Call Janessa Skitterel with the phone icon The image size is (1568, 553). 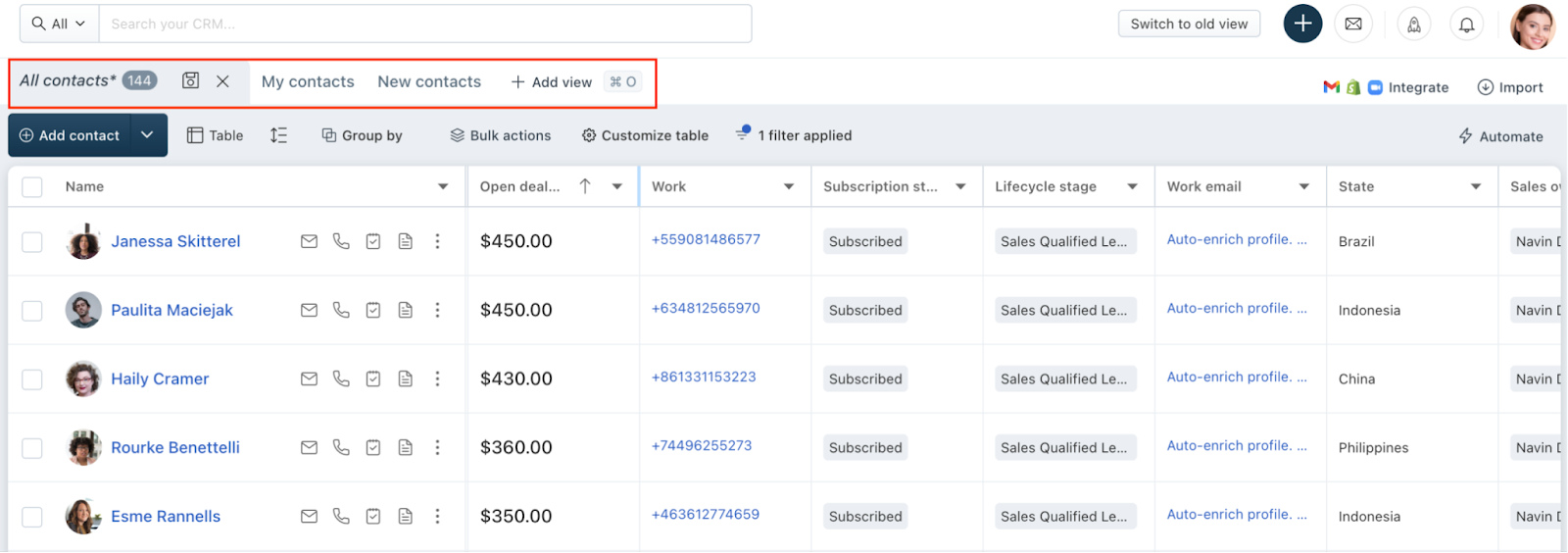(x=341, y=241)
